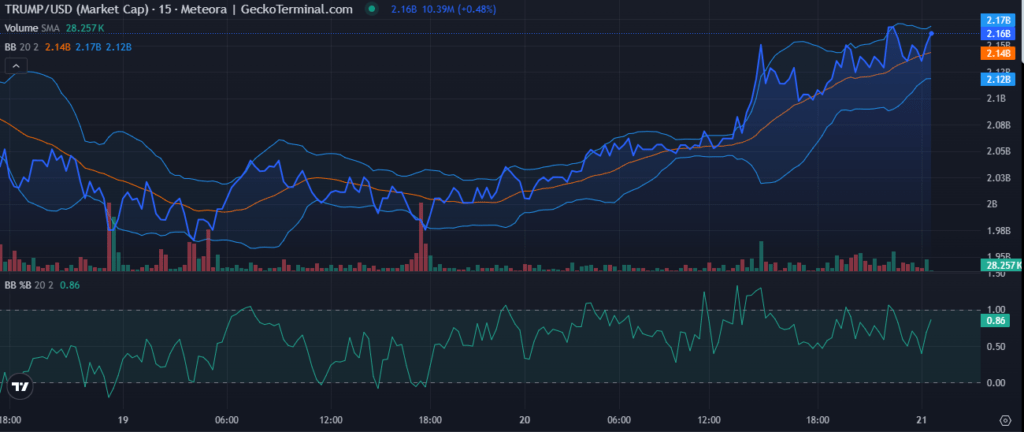Viewport: 1024px width, 432px height.
Task: Click the 2.17B value in BB legend
Action: (x=88, y=47)
